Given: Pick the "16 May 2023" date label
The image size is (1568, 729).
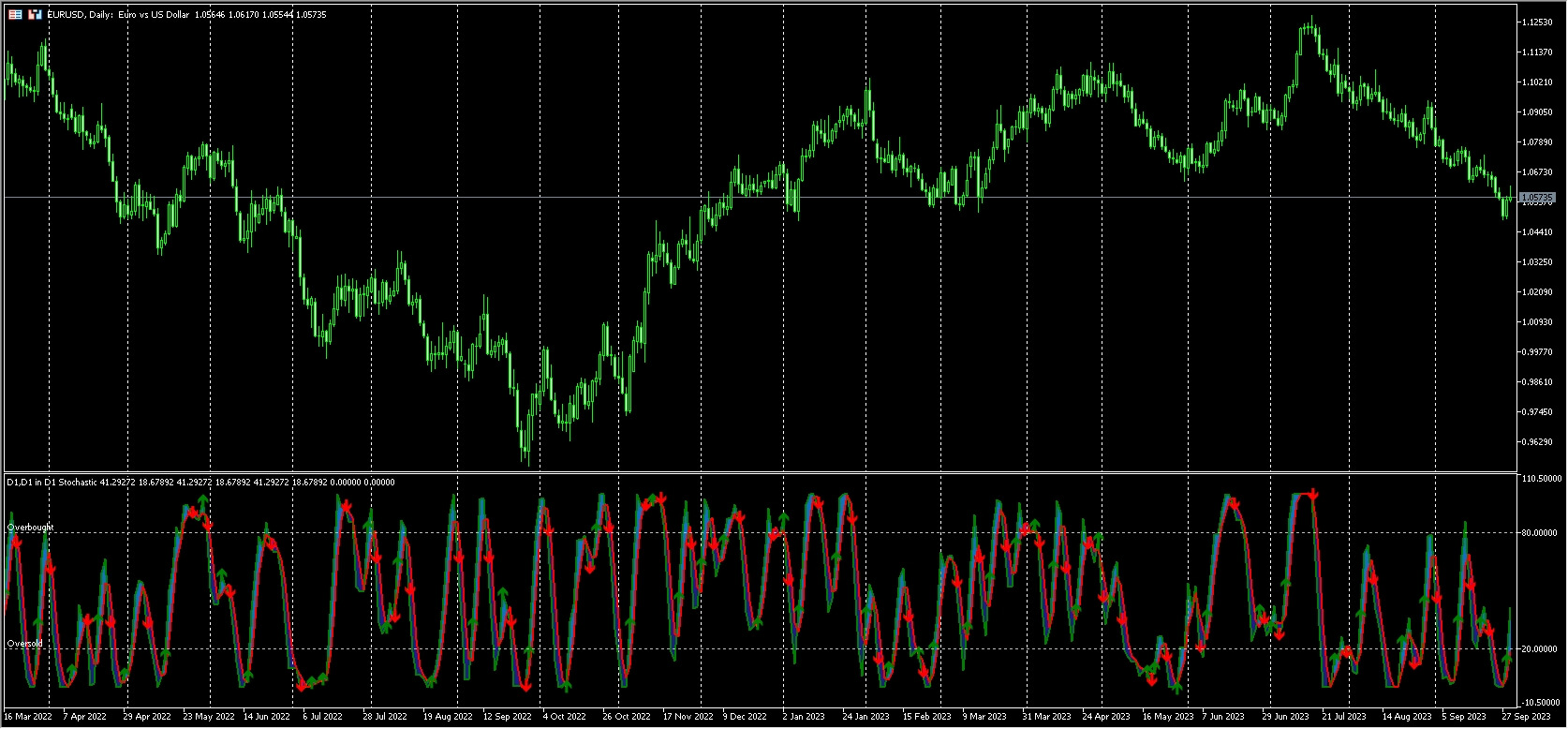Looking at the screenshot, I should tap(1168, 717).
